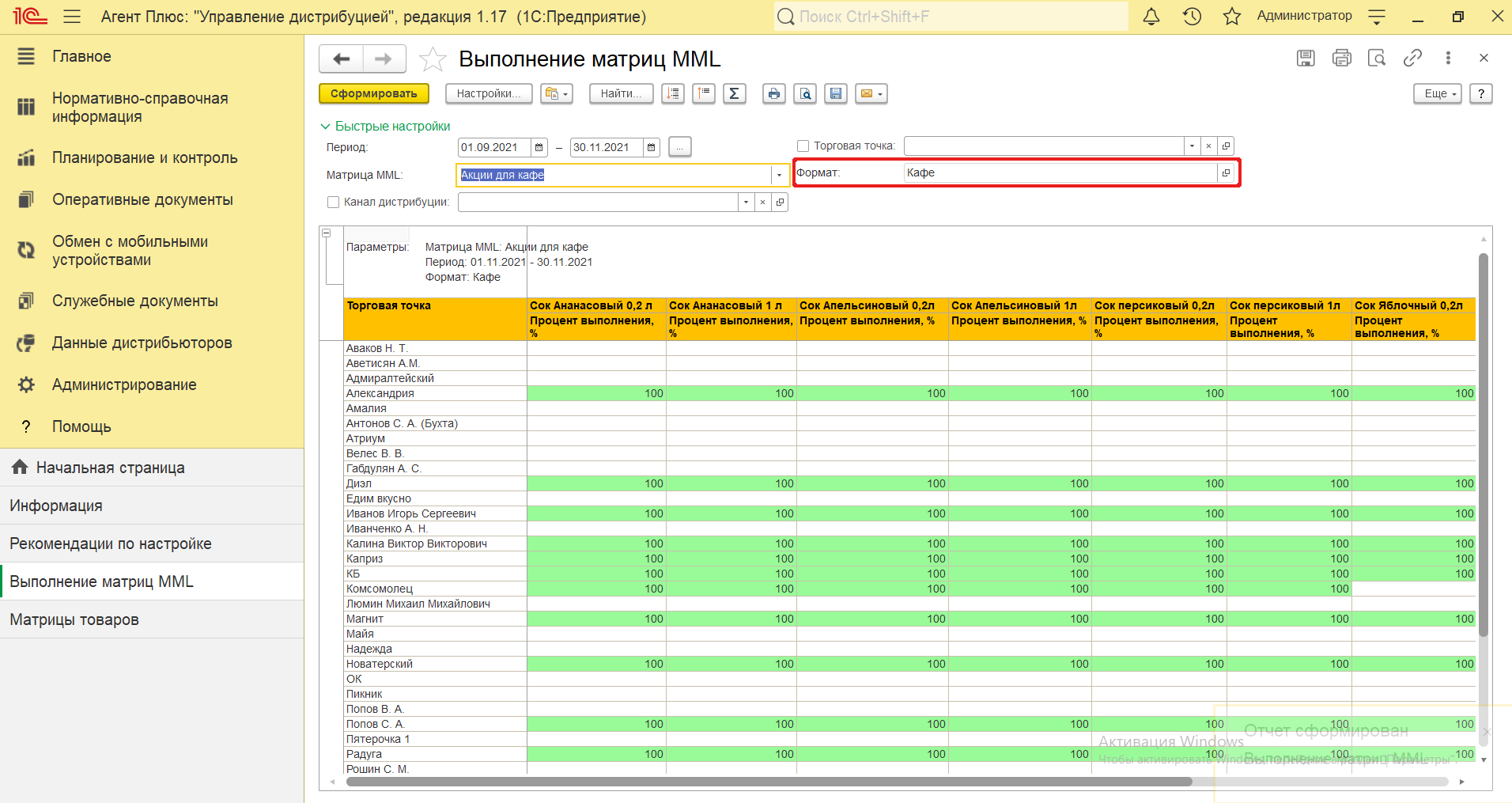Open Обмен с мобильными устройствами section

coord(130,251)
